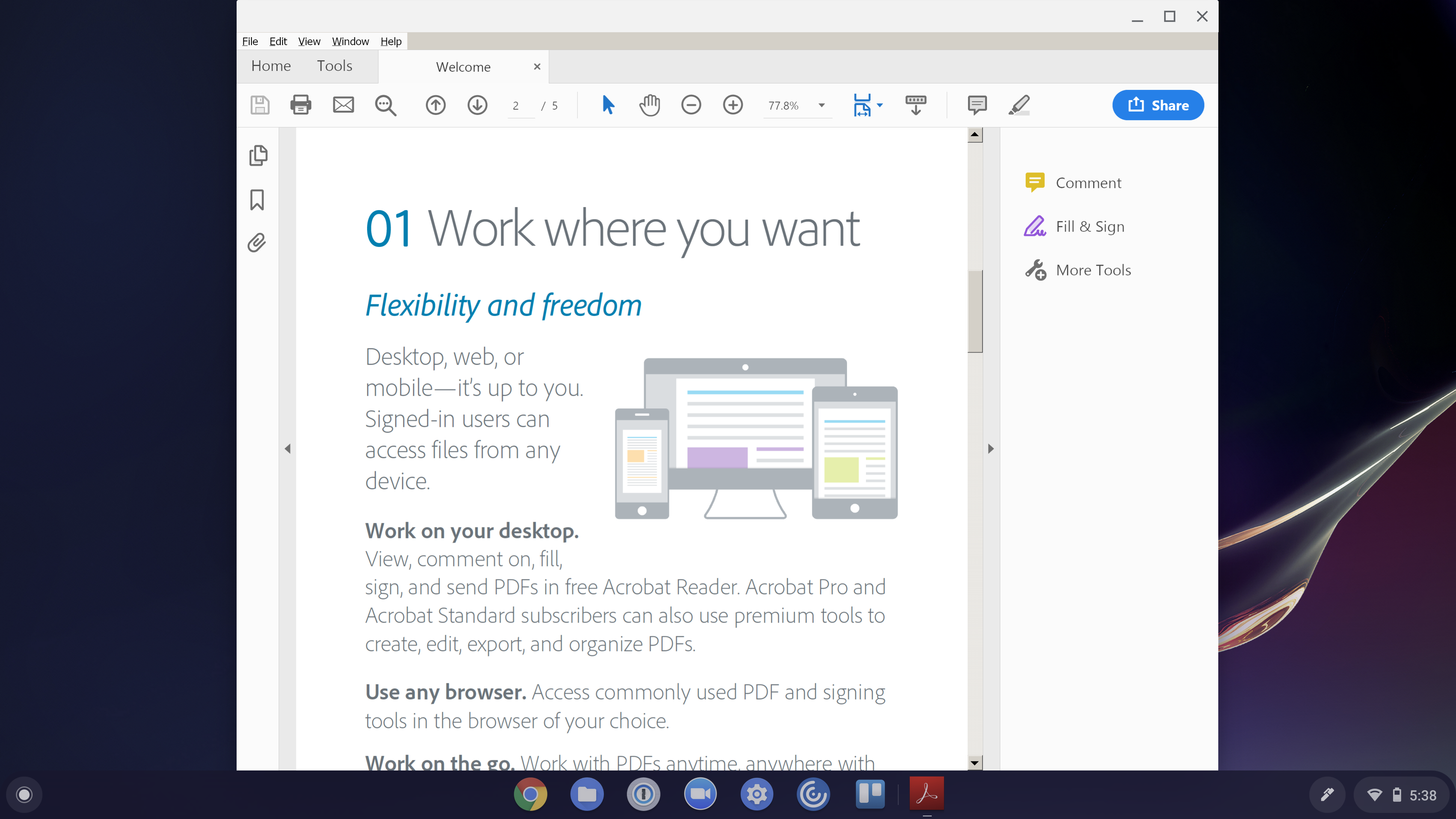Open the Help menu
The width and height of the screenshot is (1456, 819).
[x=391, y=41]
